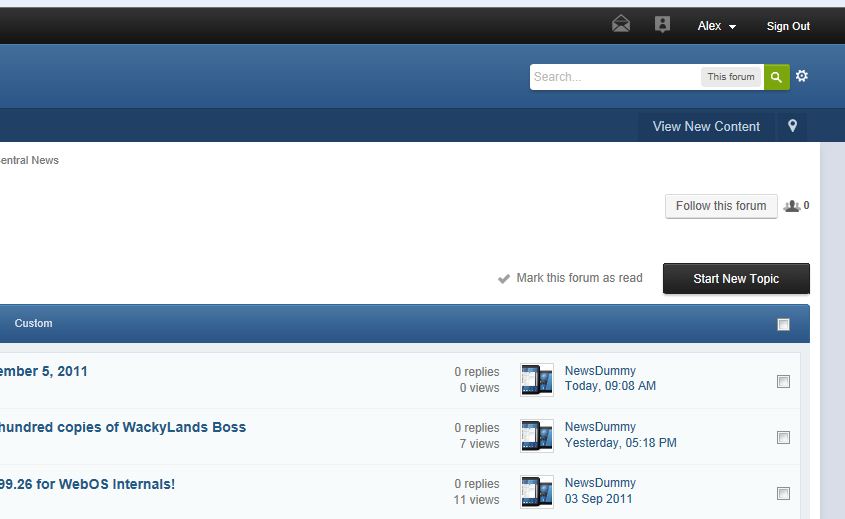Click the map pin marker icon

[792, 126]
